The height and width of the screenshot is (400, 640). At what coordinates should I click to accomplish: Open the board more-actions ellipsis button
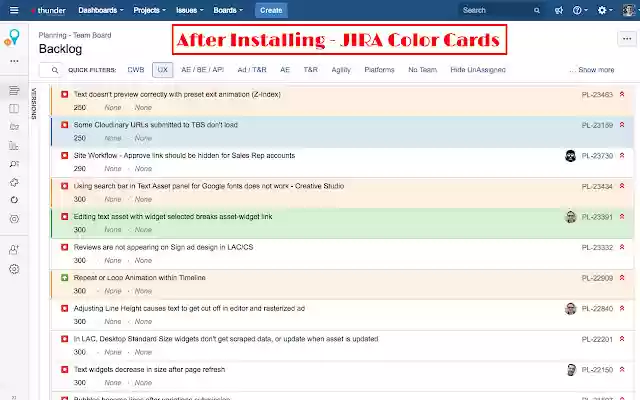point(627,39)
